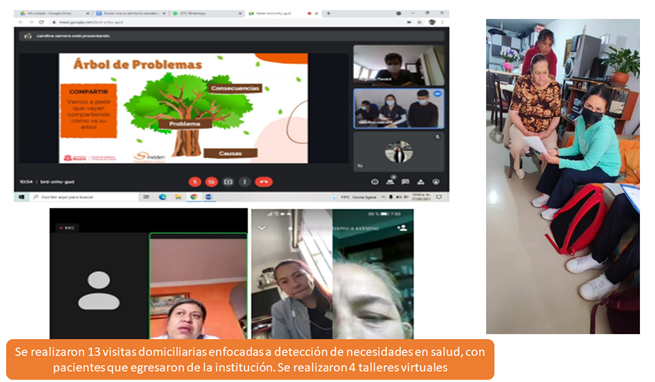
Task: Open the meeting details info icon
Action: click(375, 182)
